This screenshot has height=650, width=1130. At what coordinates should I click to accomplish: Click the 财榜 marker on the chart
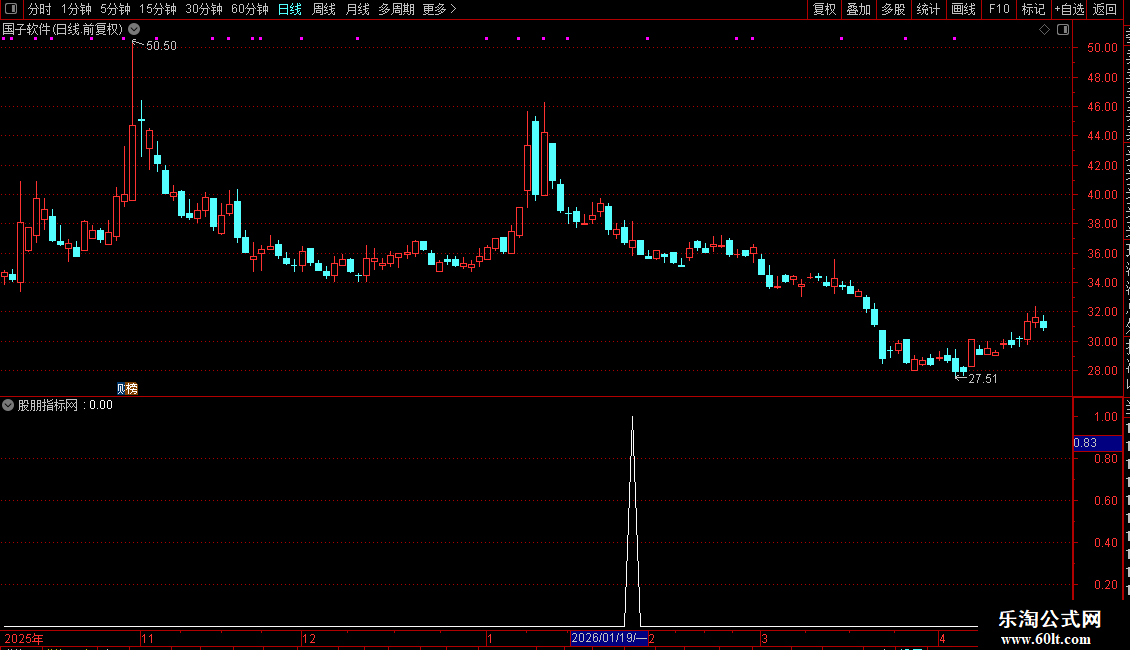[127, 388]
